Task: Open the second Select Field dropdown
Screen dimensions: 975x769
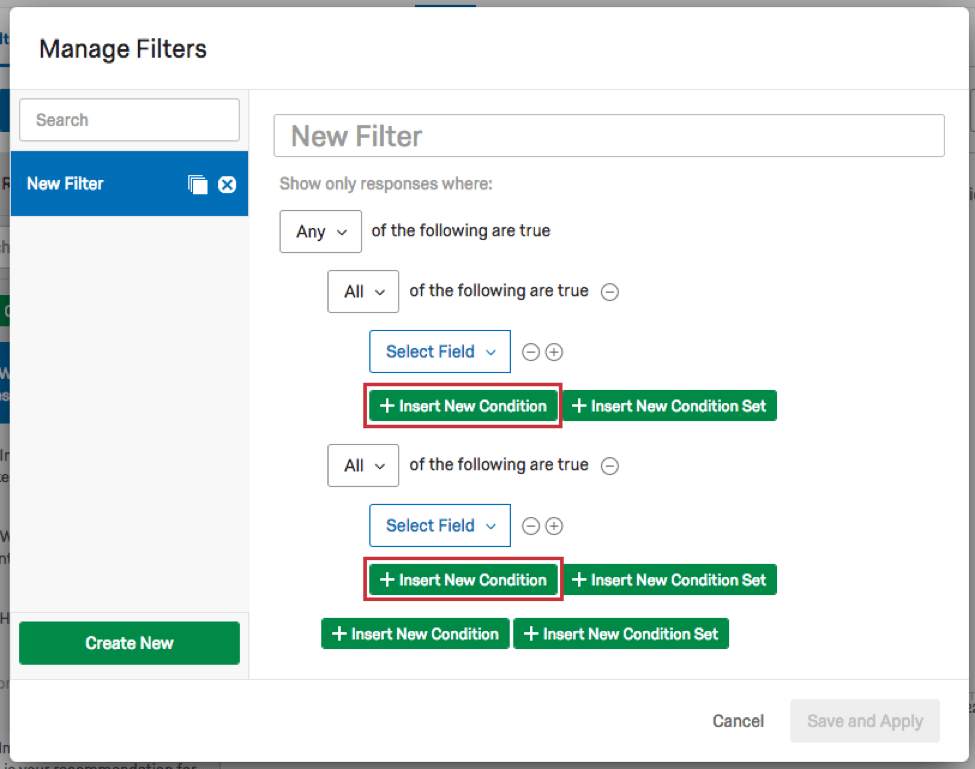Action: point(439,525)
